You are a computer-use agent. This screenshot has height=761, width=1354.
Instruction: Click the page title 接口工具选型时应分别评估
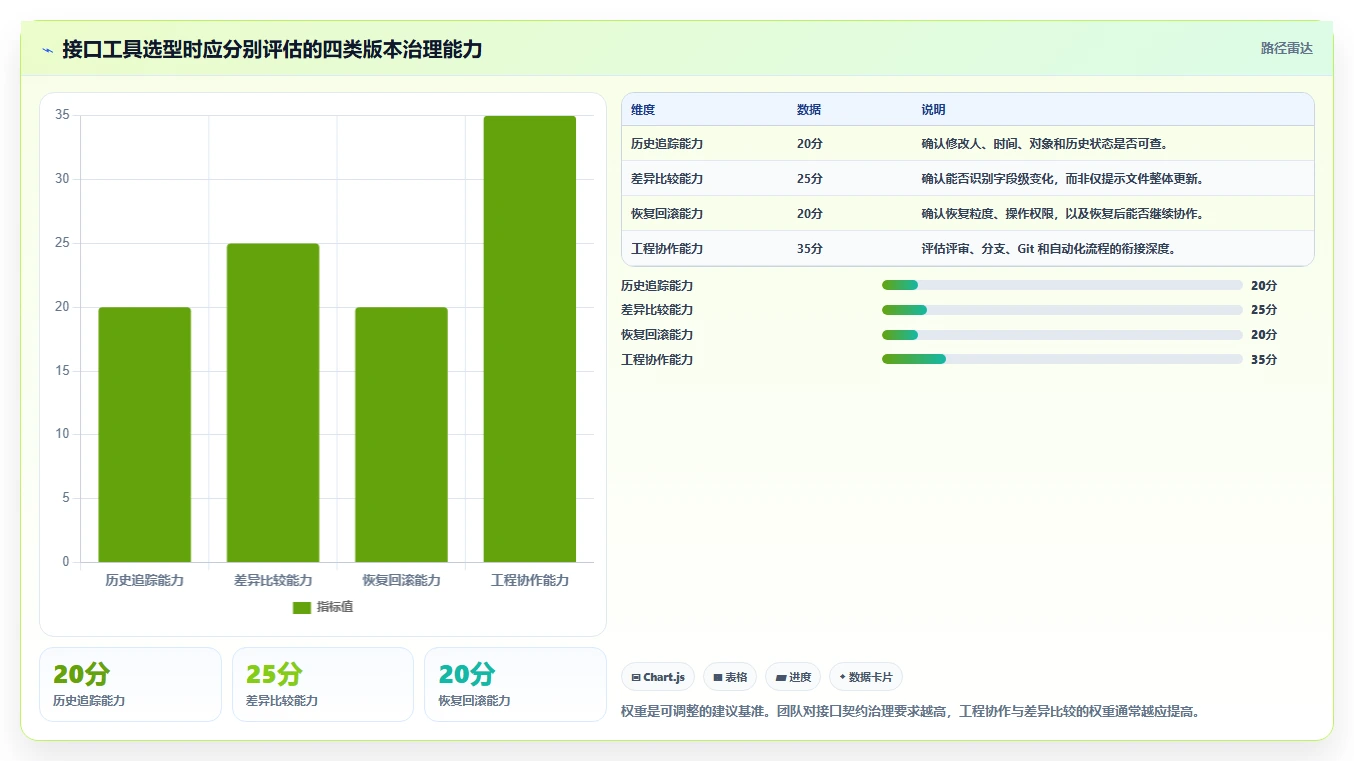tap(272, 49)
